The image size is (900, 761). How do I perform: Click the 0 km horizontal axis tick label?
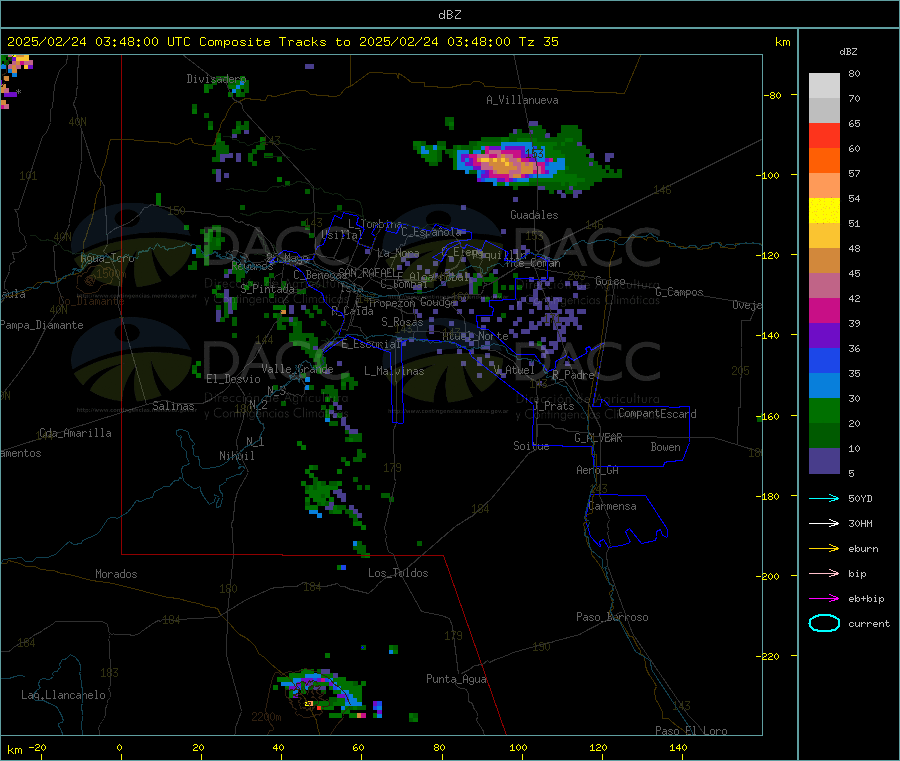[119, 747]
